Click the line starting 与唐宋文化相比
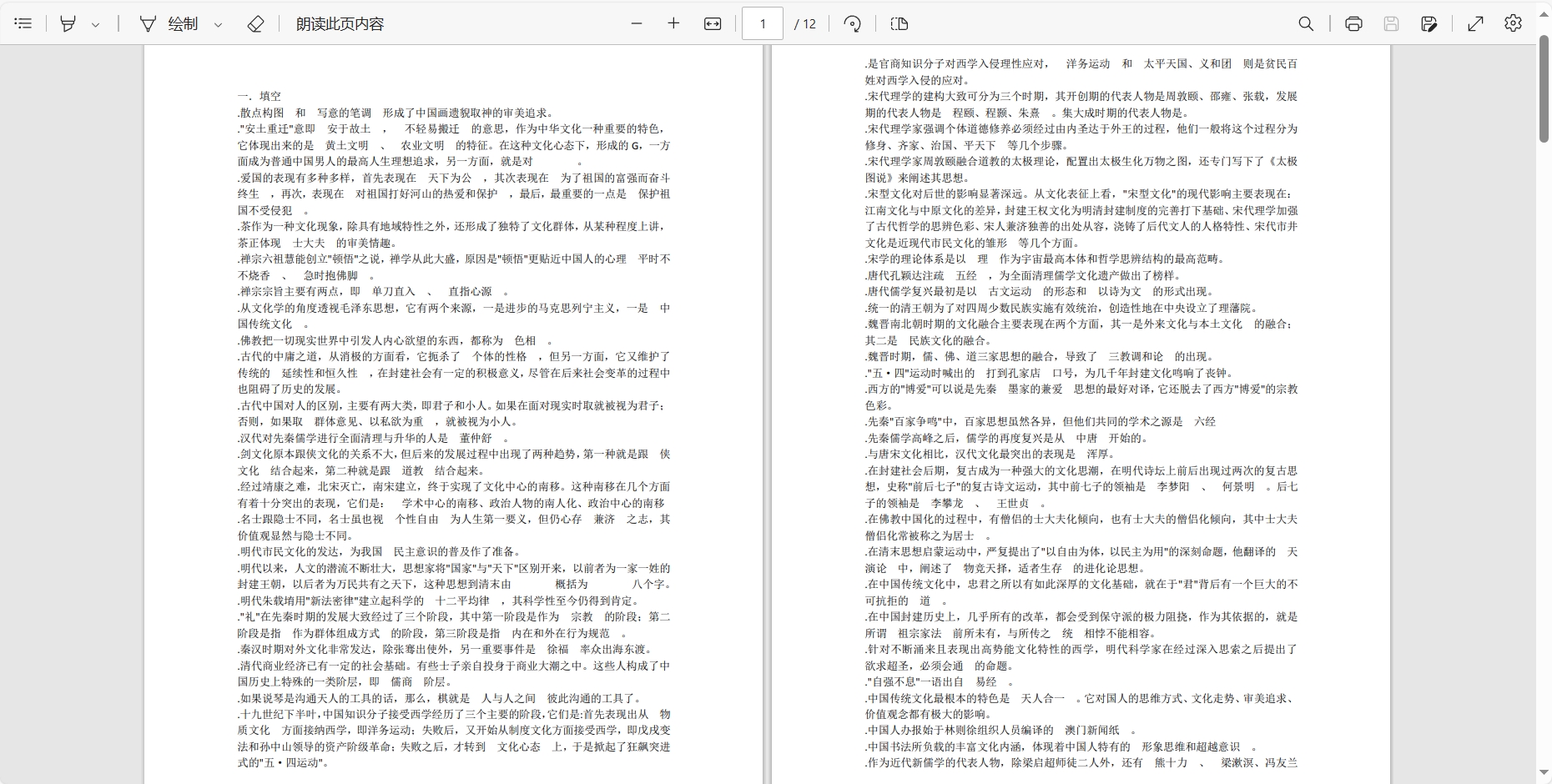This screenshot has height=784, width=1552. [x=990, y=454]
